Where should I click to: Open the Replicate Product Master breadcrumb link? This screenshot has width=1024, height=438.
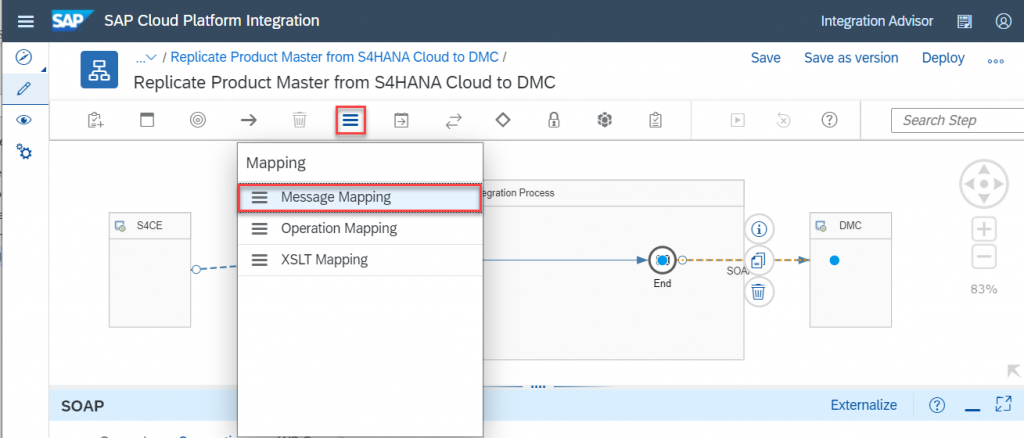point(334,57)
